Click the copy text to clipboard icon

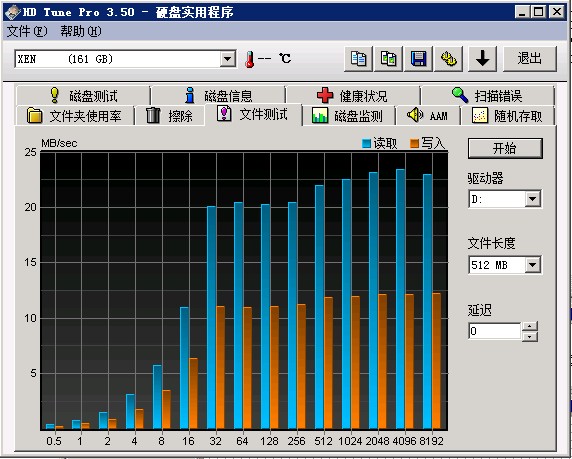point(358,58)
